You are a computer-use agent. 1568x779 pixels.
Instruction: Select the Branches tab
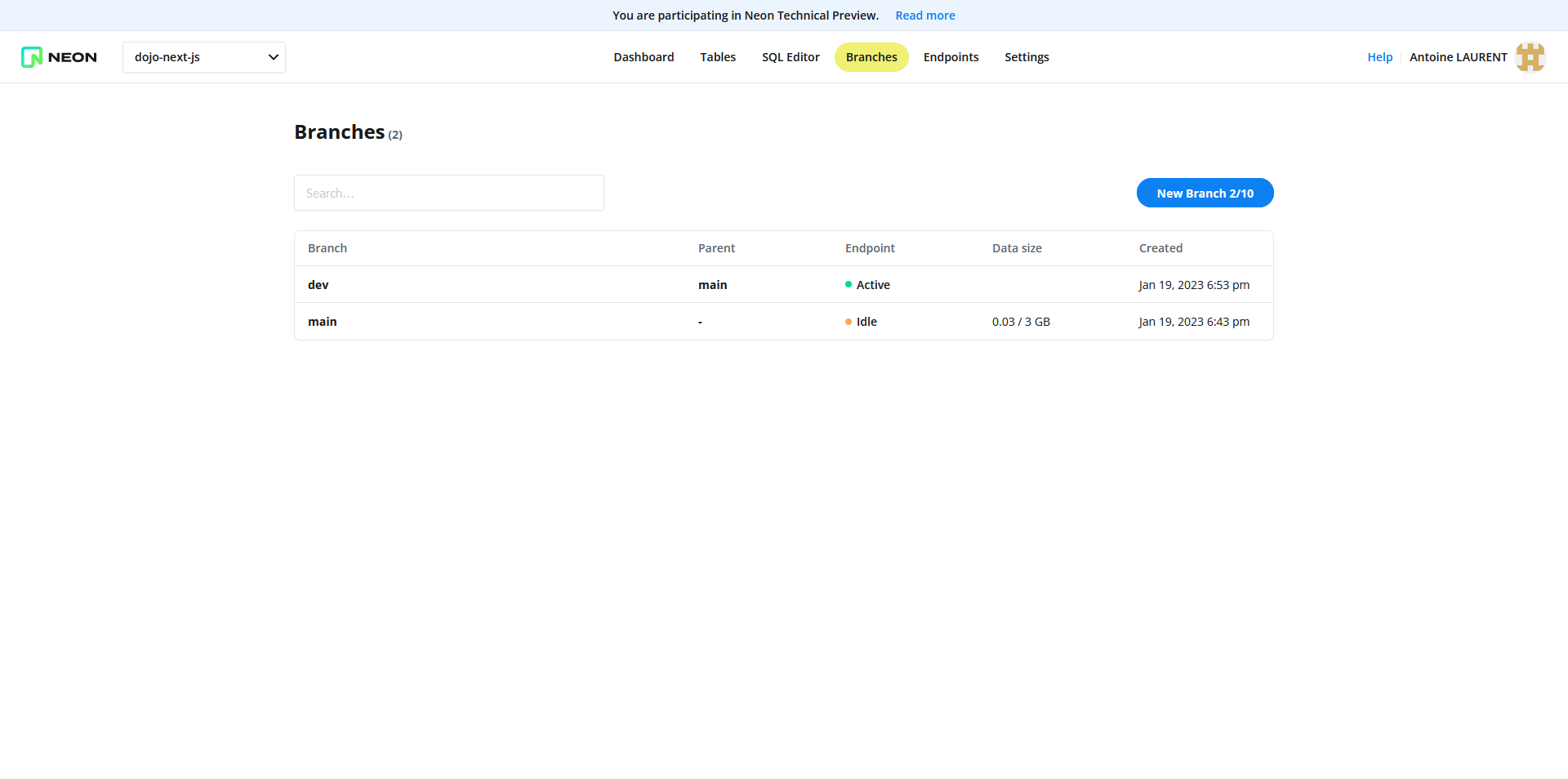pos(871,57)
